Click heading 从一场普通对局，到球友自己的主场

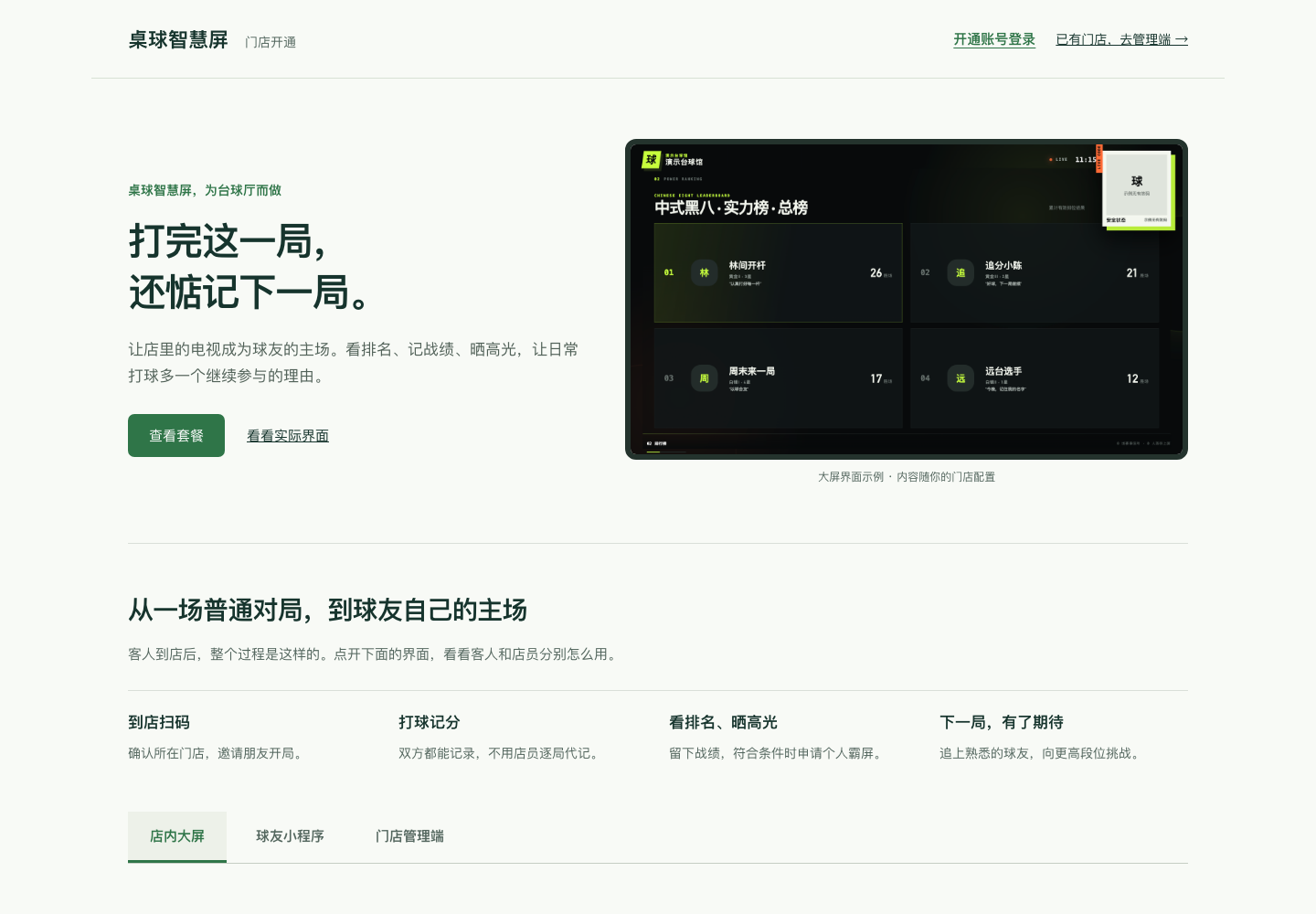coord(328,610)
